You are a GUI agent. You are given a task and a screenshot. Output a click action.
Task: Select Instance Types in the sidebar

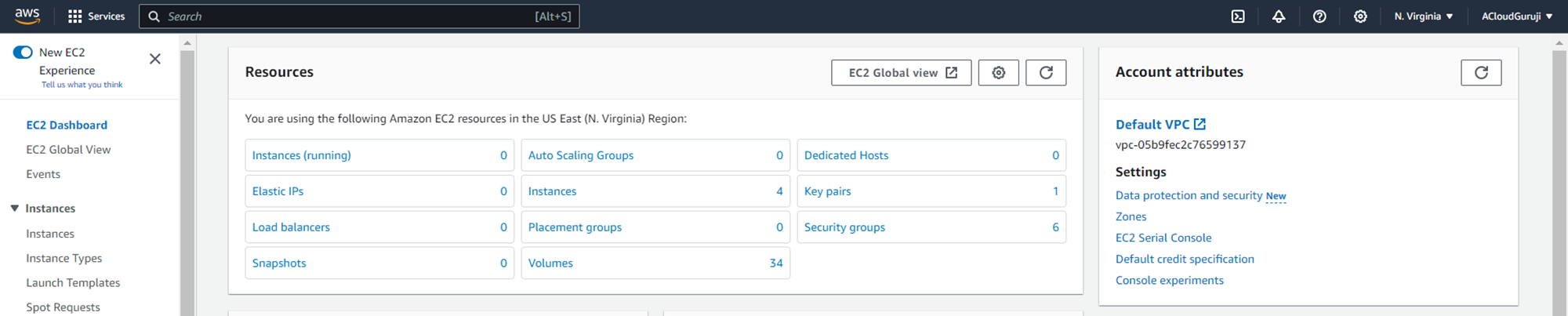tap(64, 258)
